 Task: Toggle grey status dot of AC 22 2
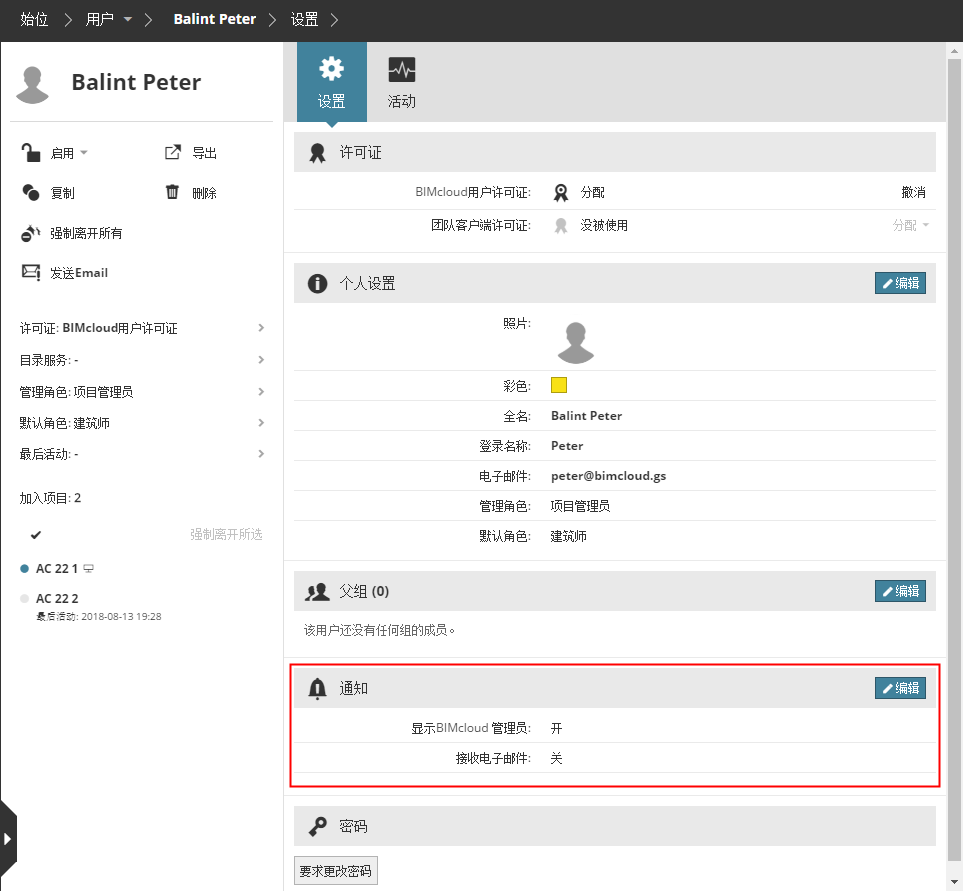[x=25, y=599]
